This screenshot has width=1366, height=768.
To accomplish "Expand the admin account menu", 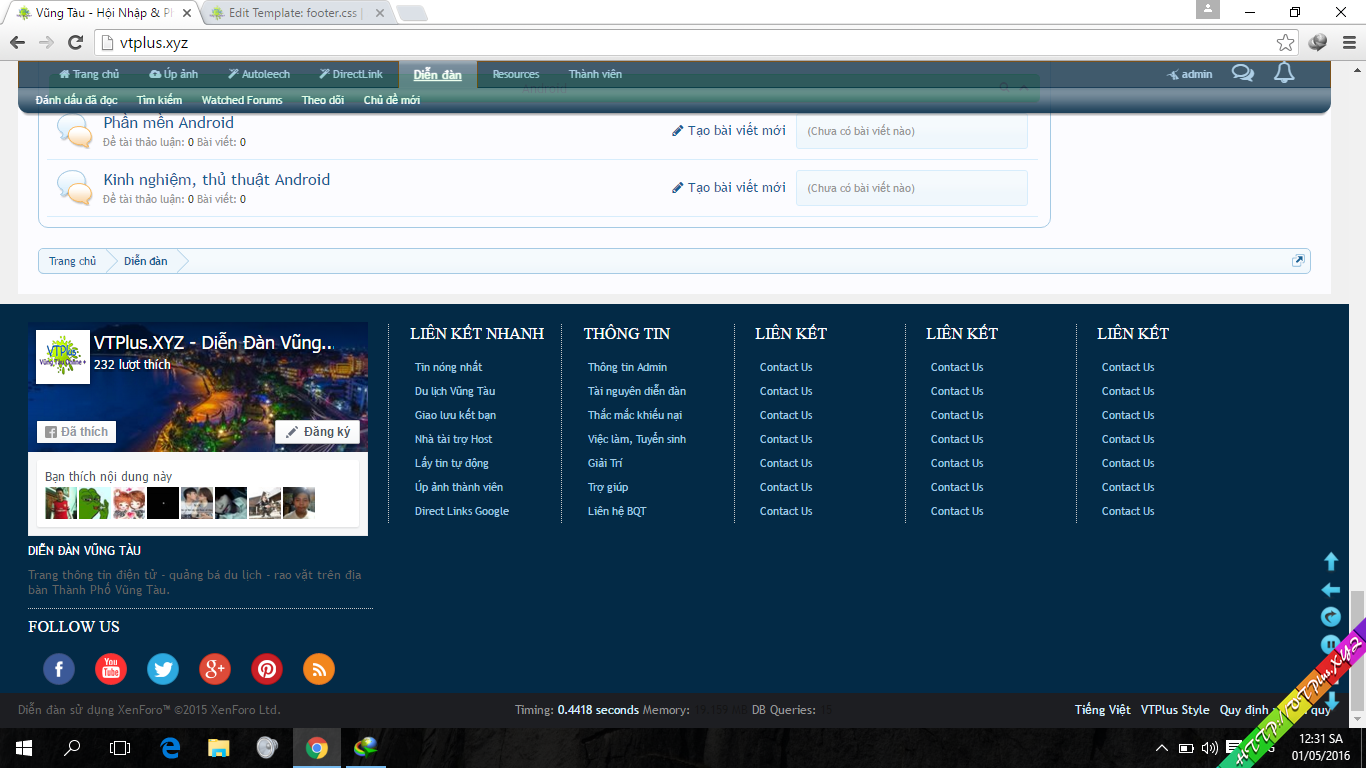I will click(x=1190, y=74).
